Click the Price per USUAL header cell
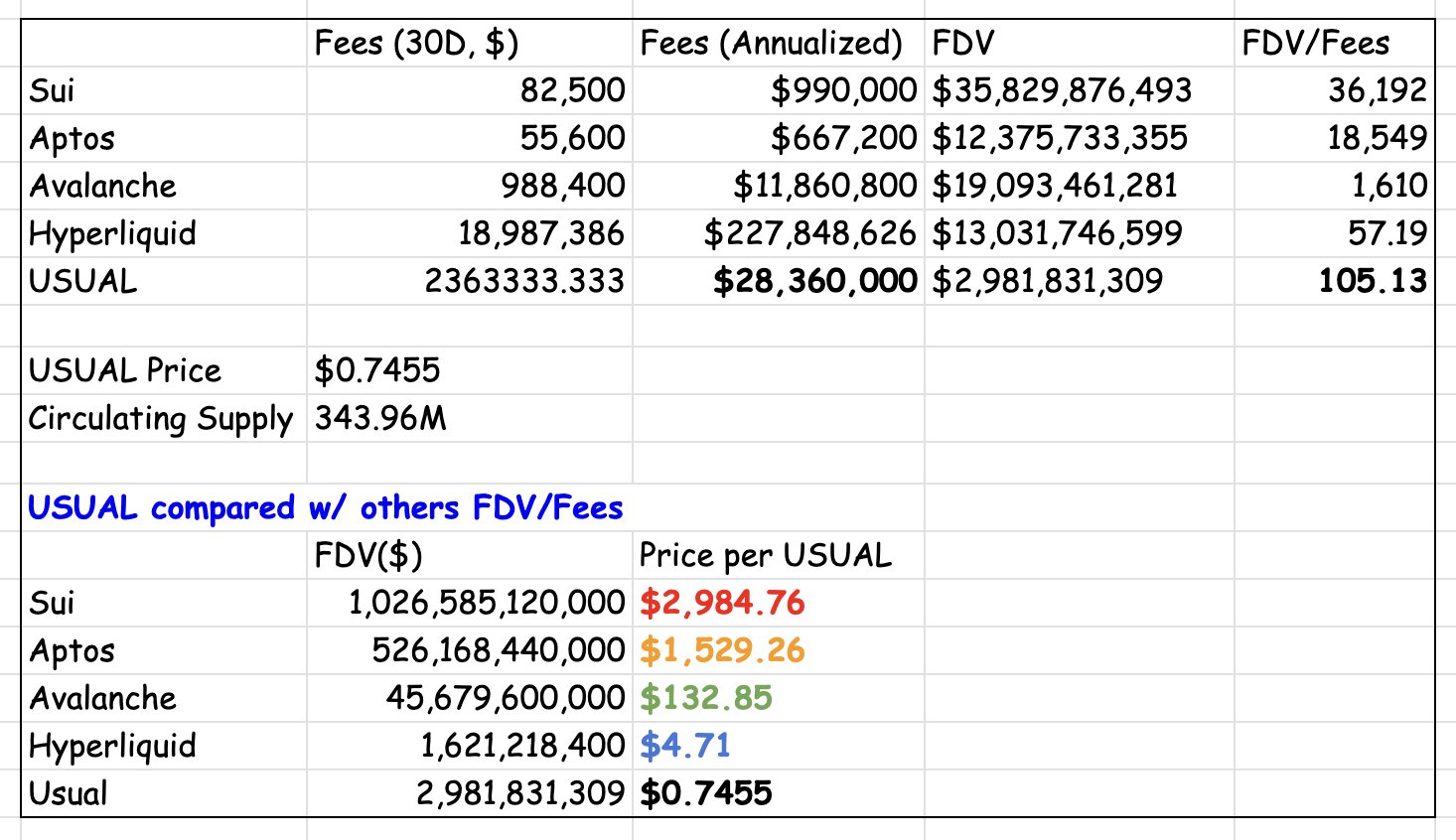The height and width of the screenshot is (840, 1456). pyautogui.click(x=765, y=556)
